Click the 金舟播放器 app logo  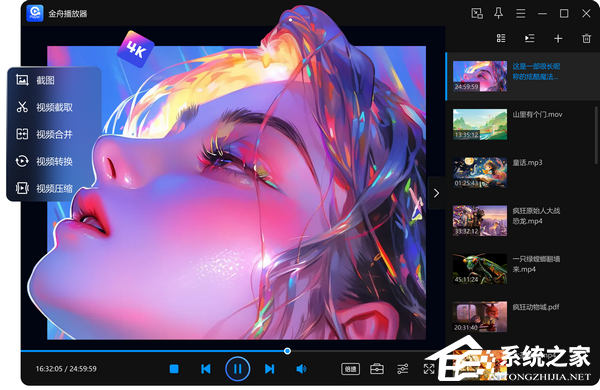pyautogui.click(x=34, y=13)
